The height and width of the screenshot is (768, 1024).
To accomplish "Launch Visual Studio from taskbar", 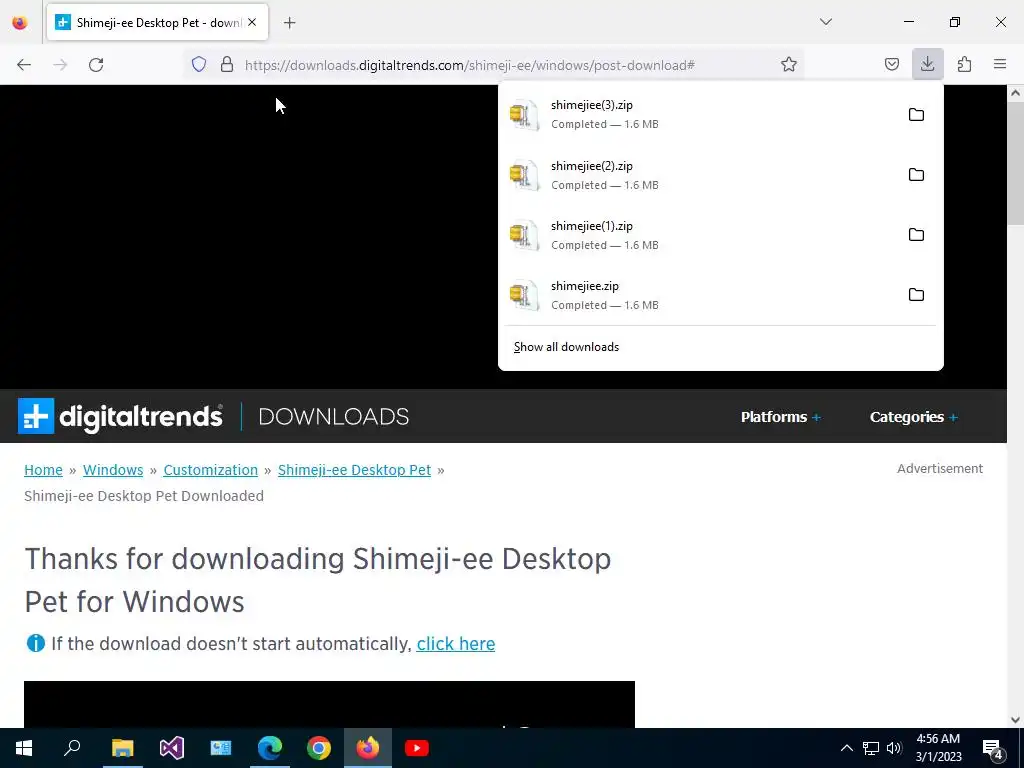I will 172,748.
